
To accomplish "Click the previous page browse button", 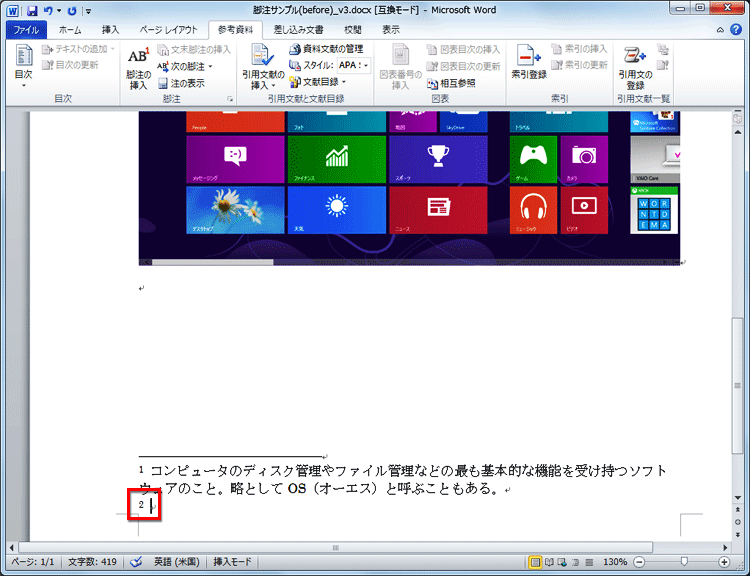I will tap(738, 510).
